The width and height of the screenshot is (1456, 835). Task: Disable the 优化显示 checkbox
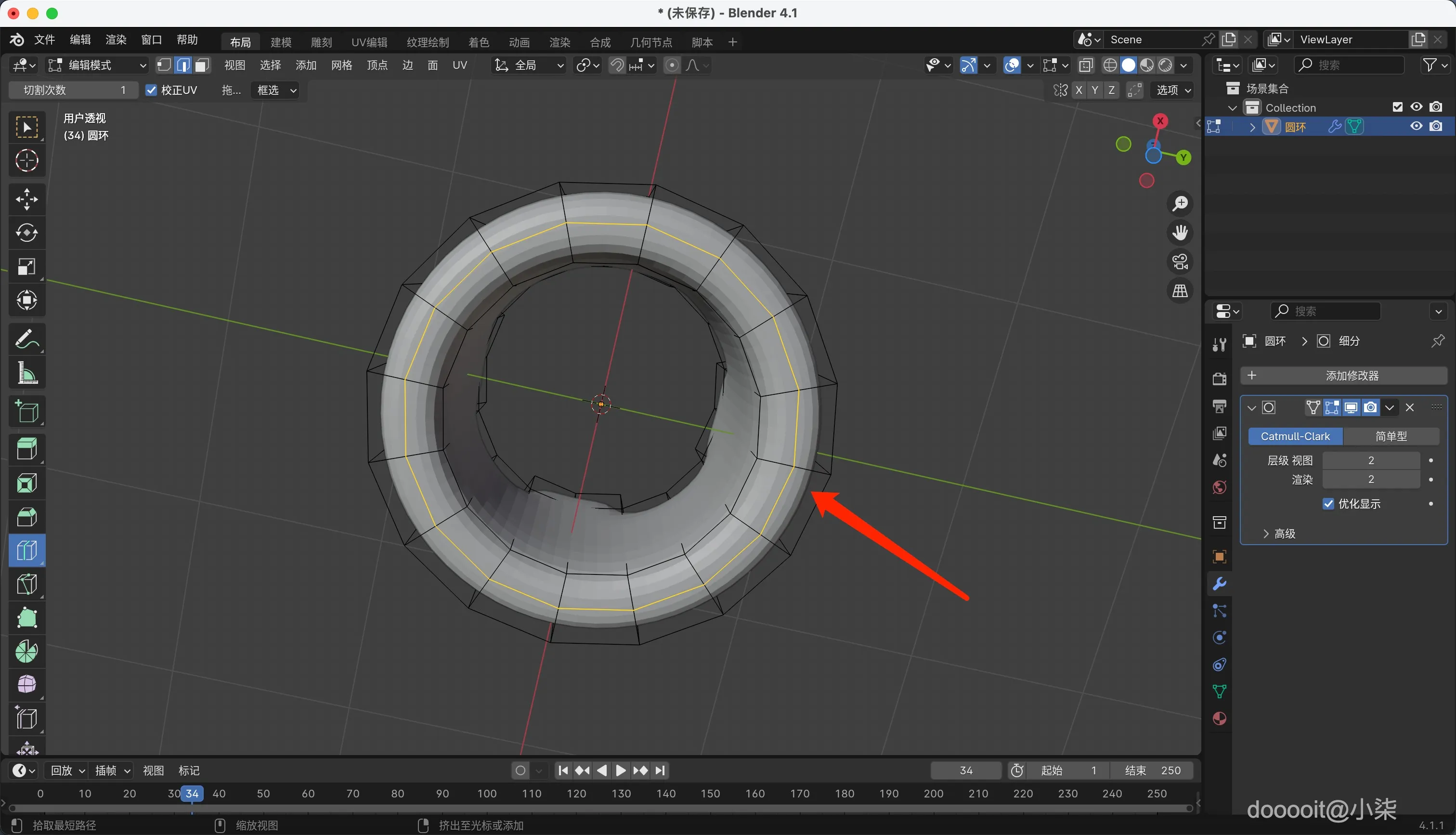pos(1328,504)
